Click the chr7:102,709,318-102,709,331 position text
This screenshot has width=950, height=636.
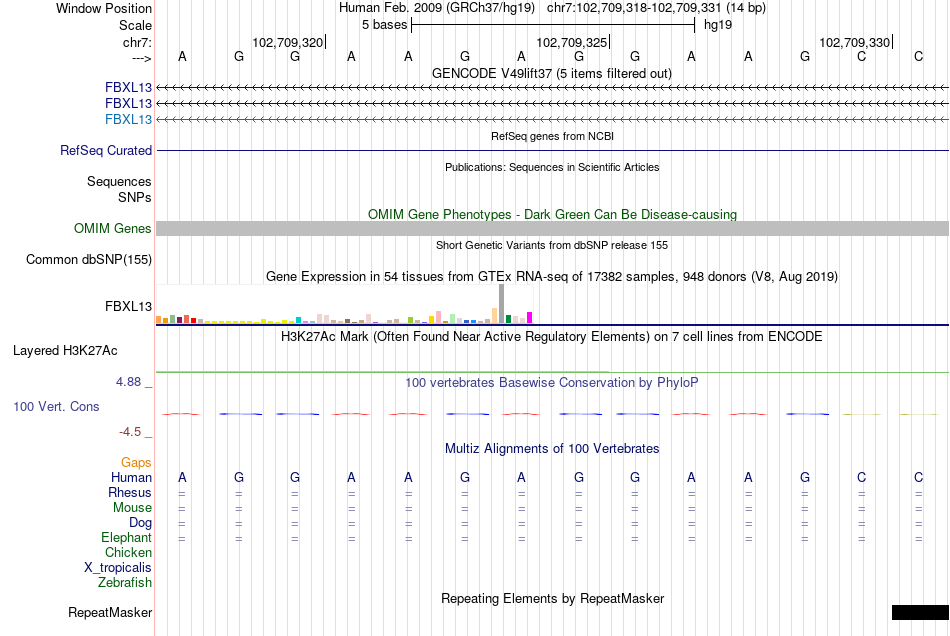(x=634, y=8)
